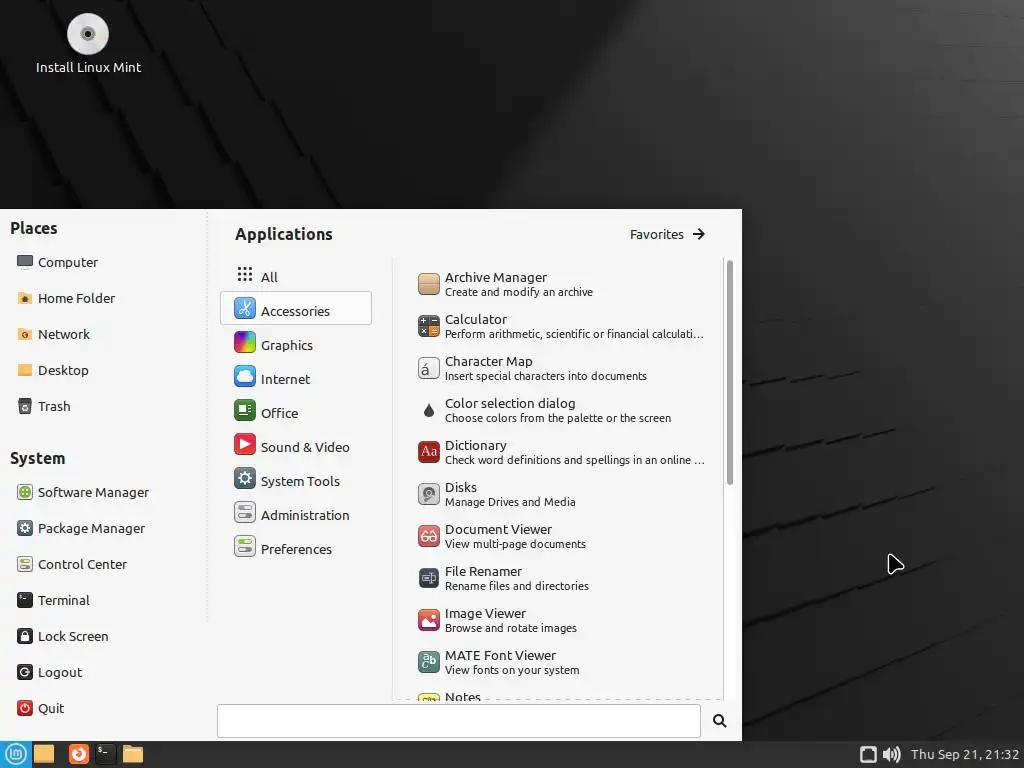Viewport: 1024px width, 768px height.
Task: Open System Tools category
Action: (296, 479)
